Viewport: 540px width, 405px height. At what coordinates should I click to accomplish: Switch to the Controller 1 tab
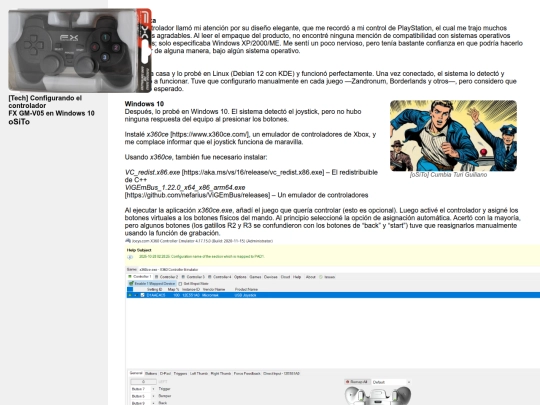[x=140, y=277]
